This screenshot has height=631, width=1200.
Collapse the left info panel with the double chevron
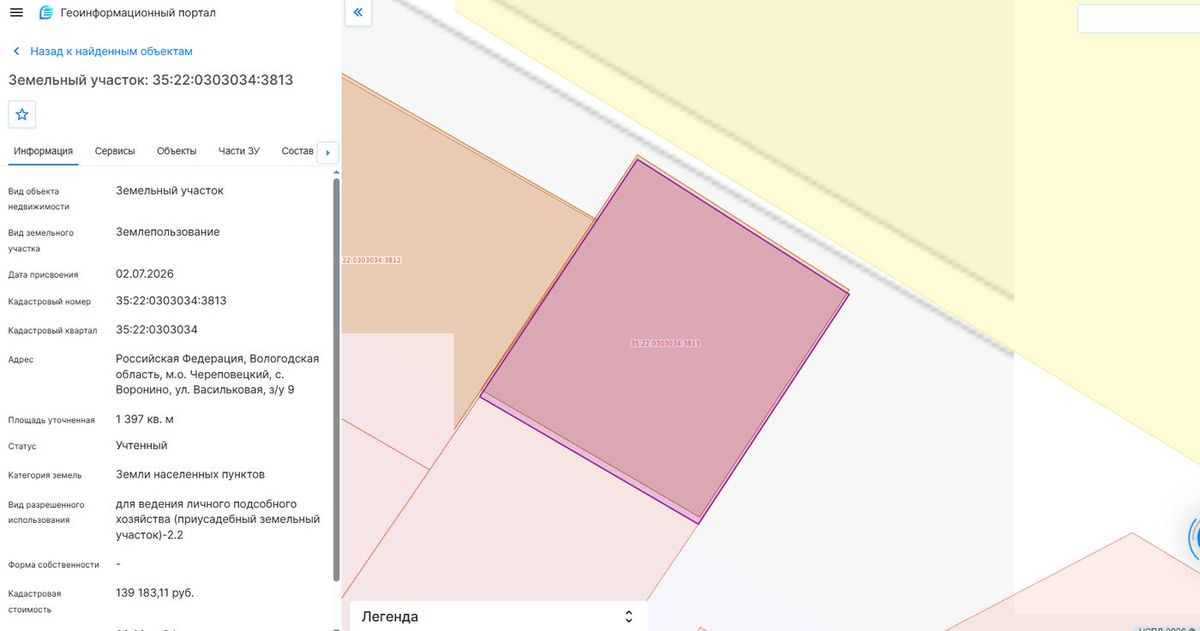[x=358, y=13]
